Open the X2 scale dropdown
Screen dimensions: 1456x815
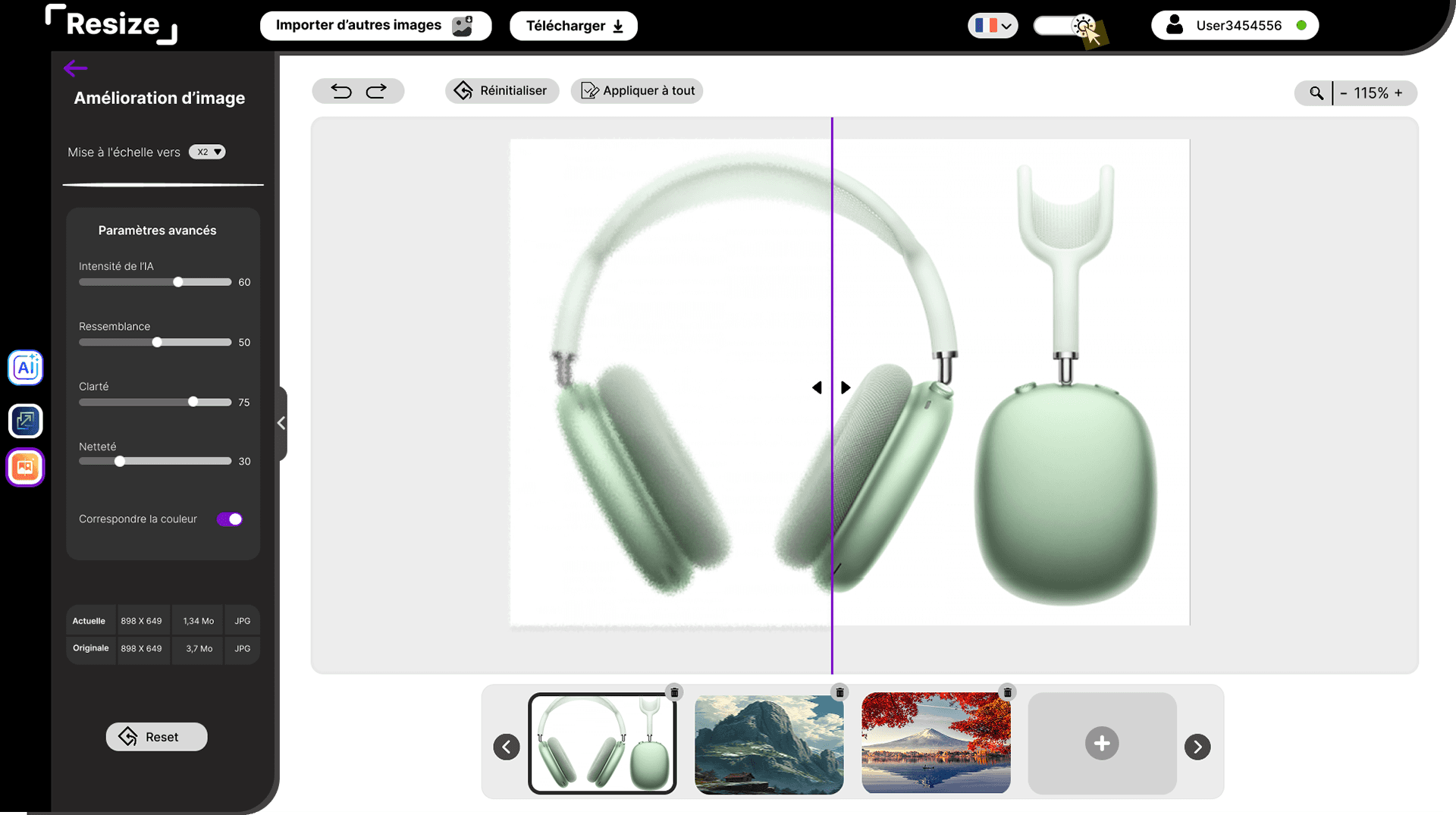point(207,152)
